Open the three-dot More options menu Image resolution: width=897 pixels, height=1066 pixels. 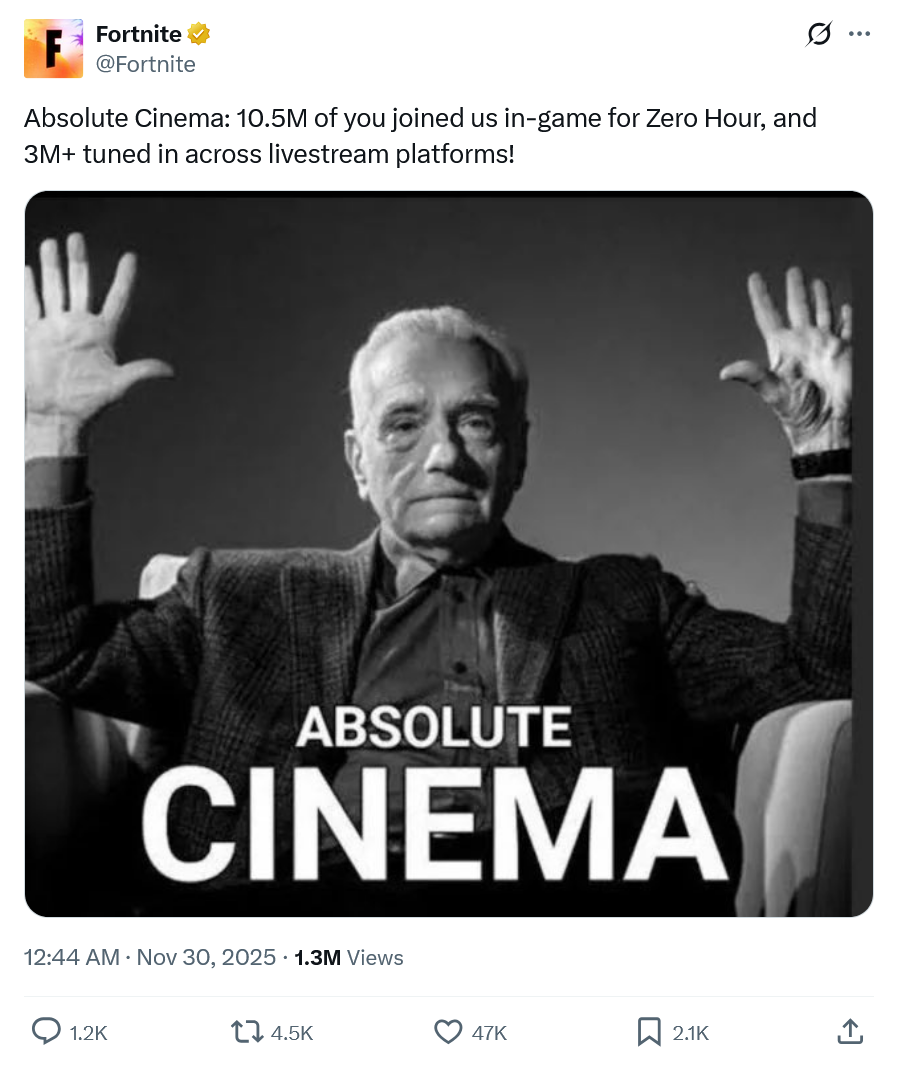point(859,34)
